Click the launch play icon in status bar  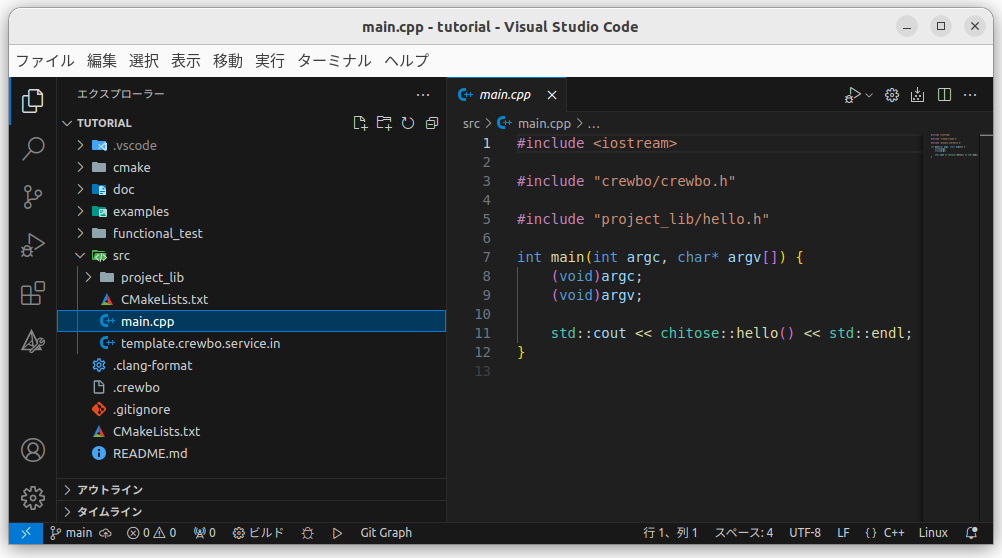pyautogui.click(x=337, y=533)
